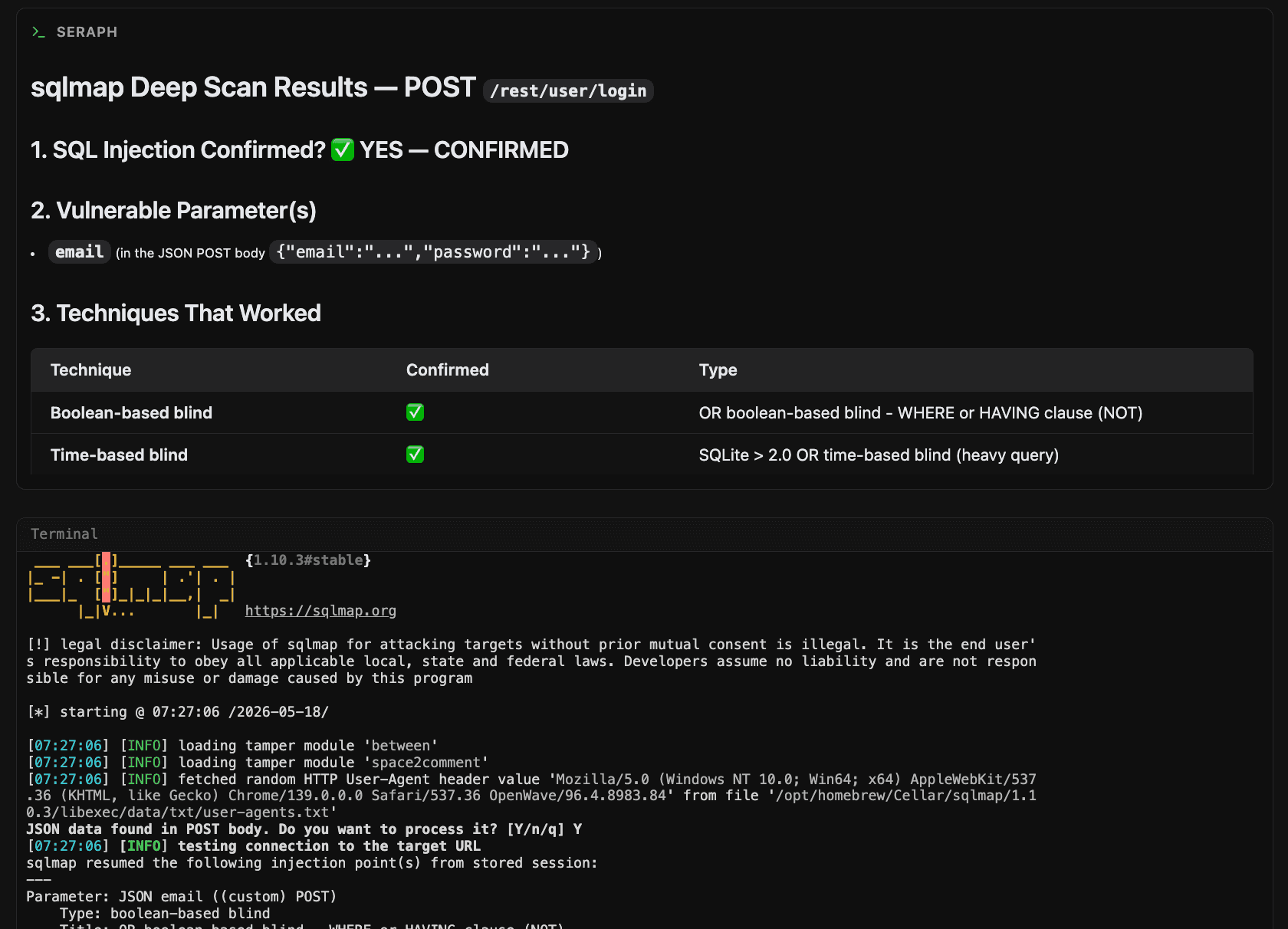Click the {1.10.3#stable} version text
This screenshot has height=929, width=1288.
pos(308,560)
